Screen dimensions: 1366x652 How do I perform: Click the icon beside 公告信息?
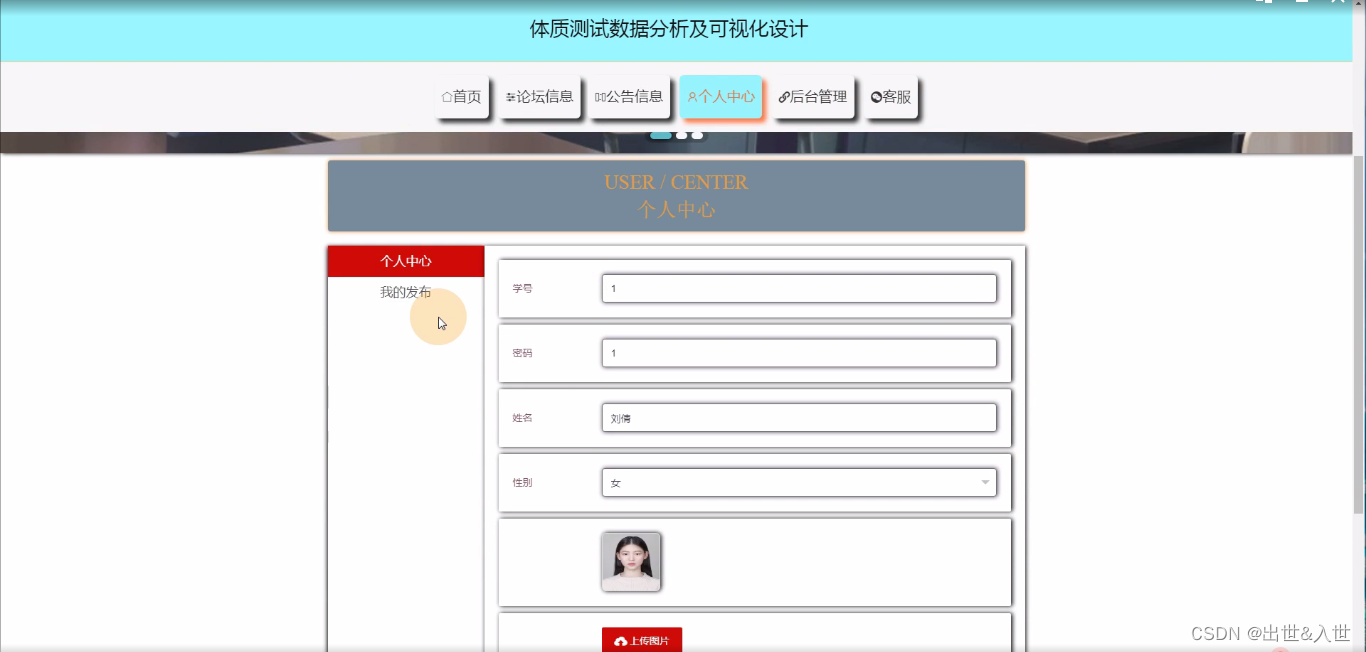pyautogui.click(x=600, y=97)
